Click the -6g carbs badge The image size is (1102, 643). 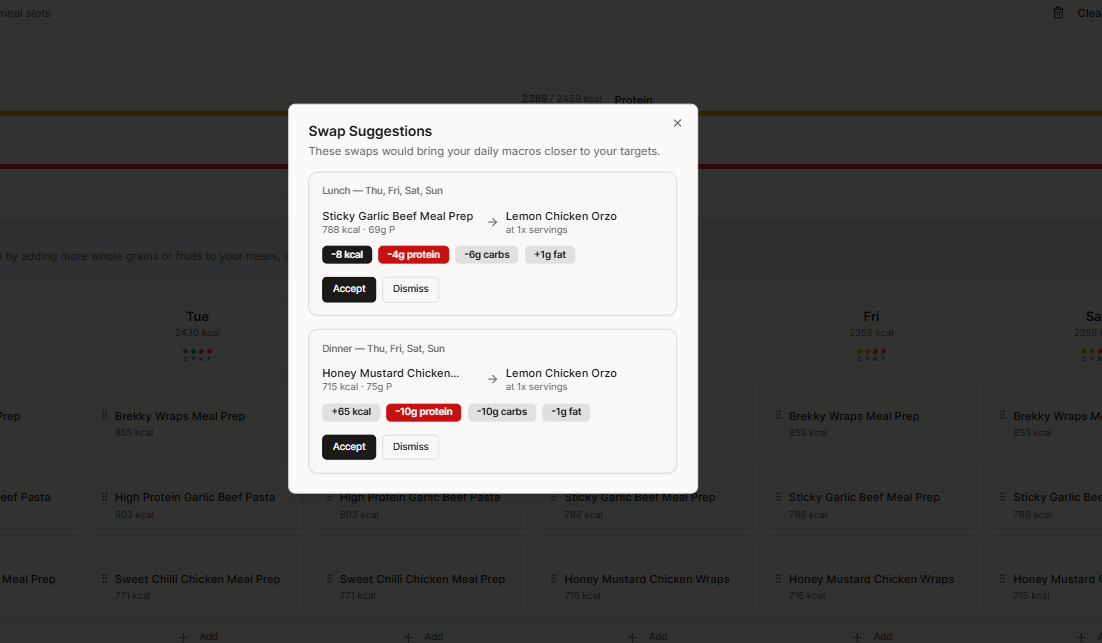pos(486,254)
